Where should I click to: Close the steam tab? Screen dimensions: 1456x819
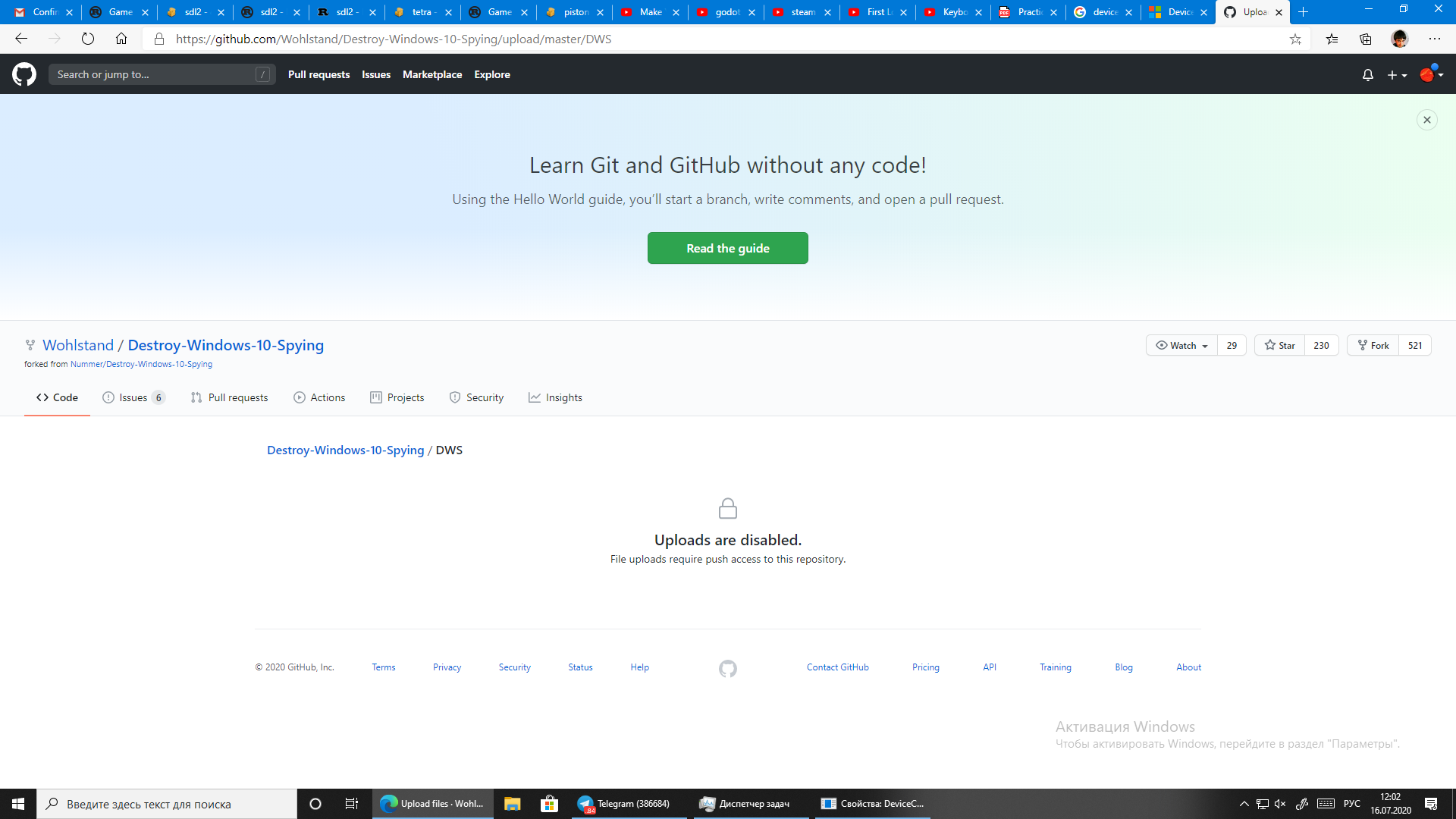(x=827, y=12)
